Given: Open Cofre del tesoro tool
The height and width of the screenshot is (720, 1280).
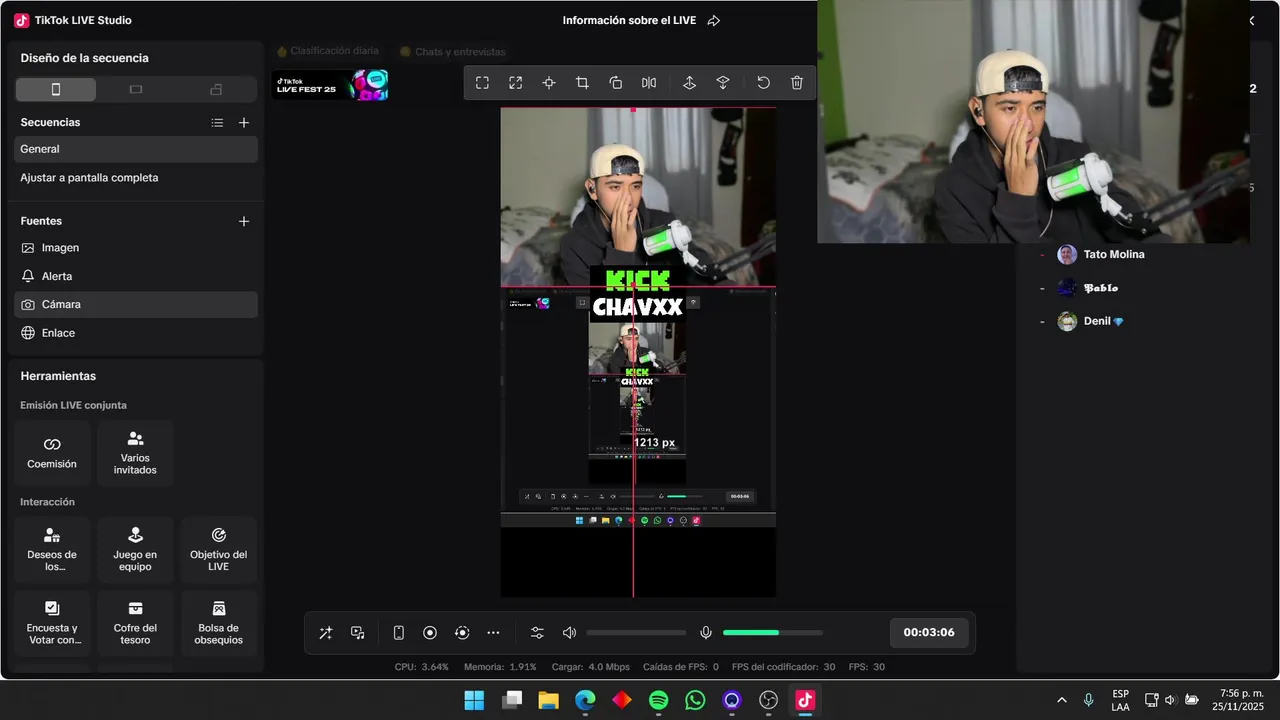Looking at the screenshot, I should click(x=135, y=624).
